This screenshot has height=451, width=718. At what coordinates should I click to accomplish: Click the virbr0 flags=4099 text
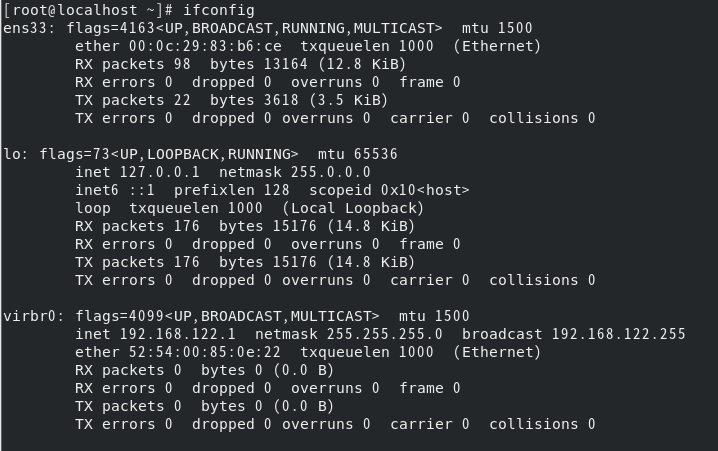click(x=120, y=316)
